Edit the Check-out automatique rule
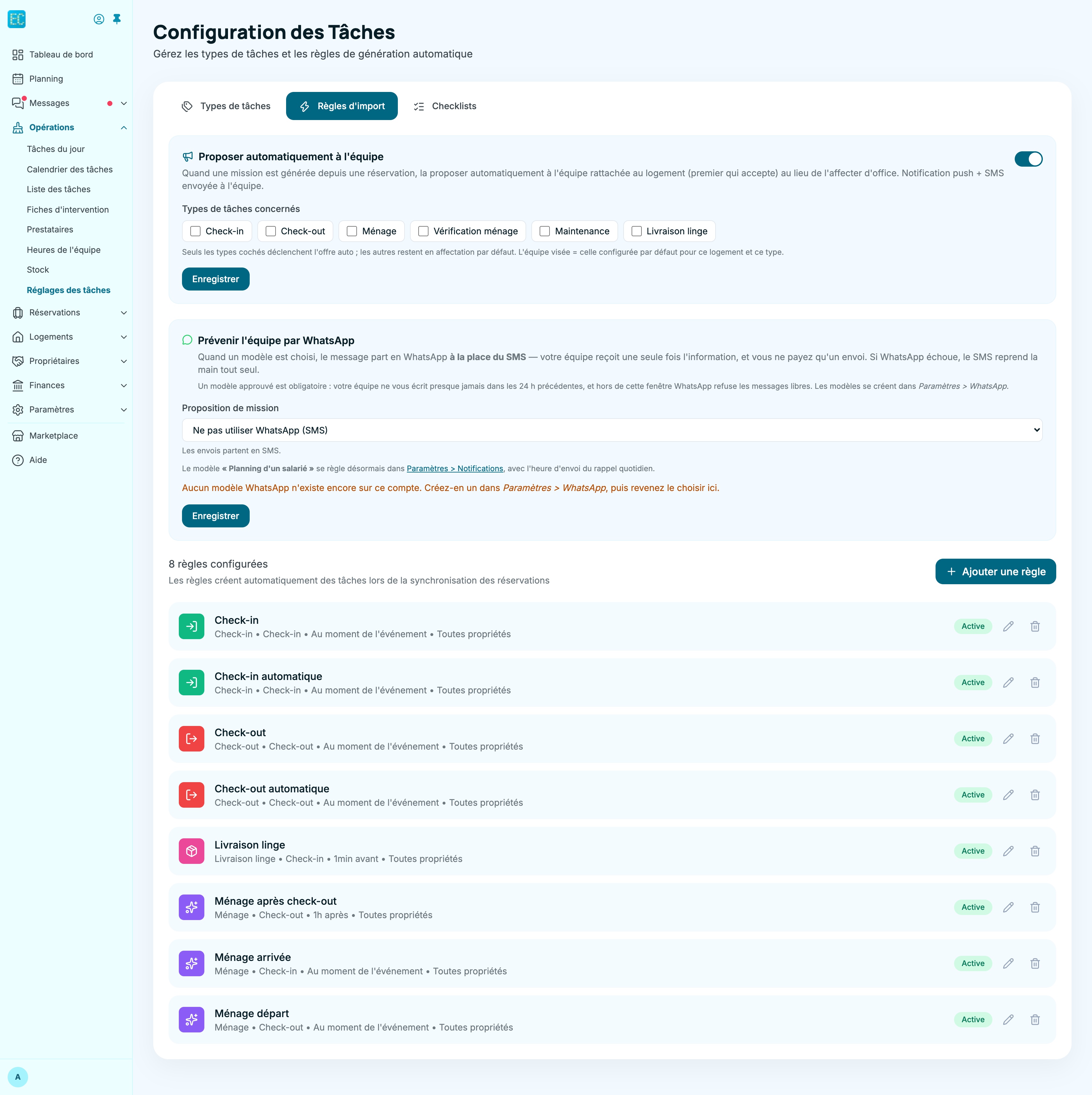The width and height of the screenshot is (1092, 1095). coord(1008,795)
